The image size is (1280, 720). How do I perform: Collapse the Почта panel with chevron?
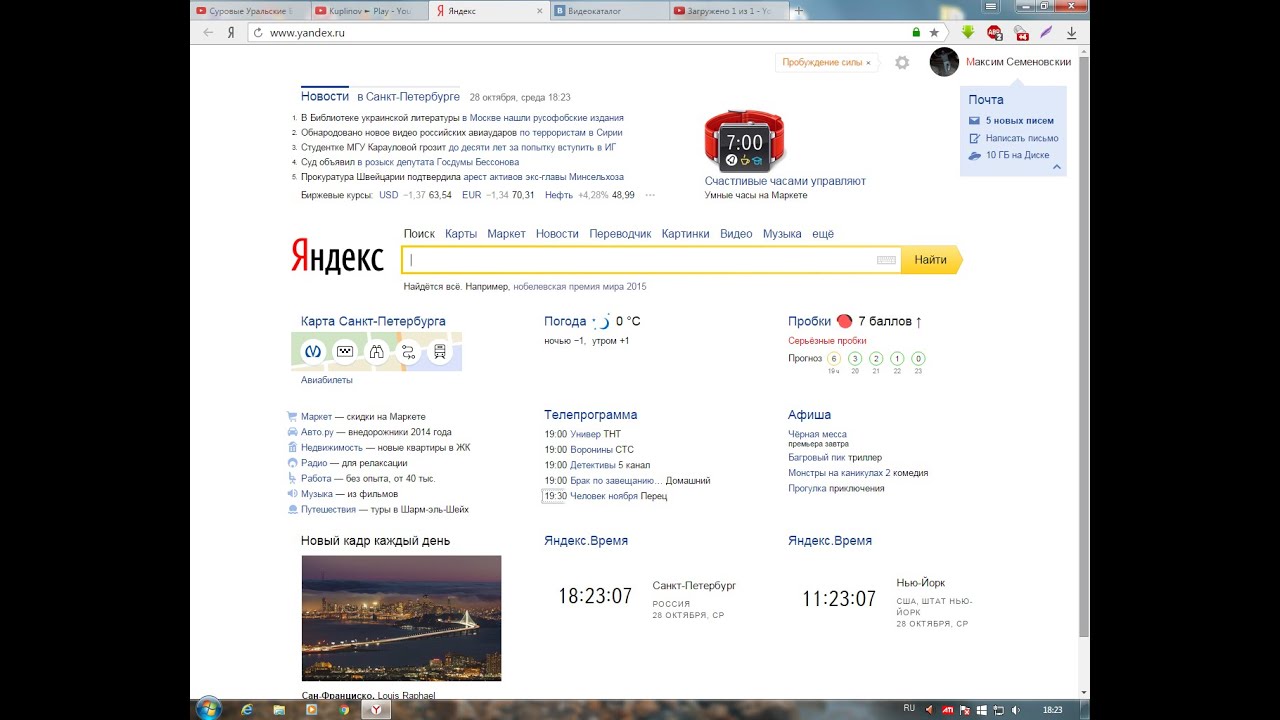(x=1057, y=167)
